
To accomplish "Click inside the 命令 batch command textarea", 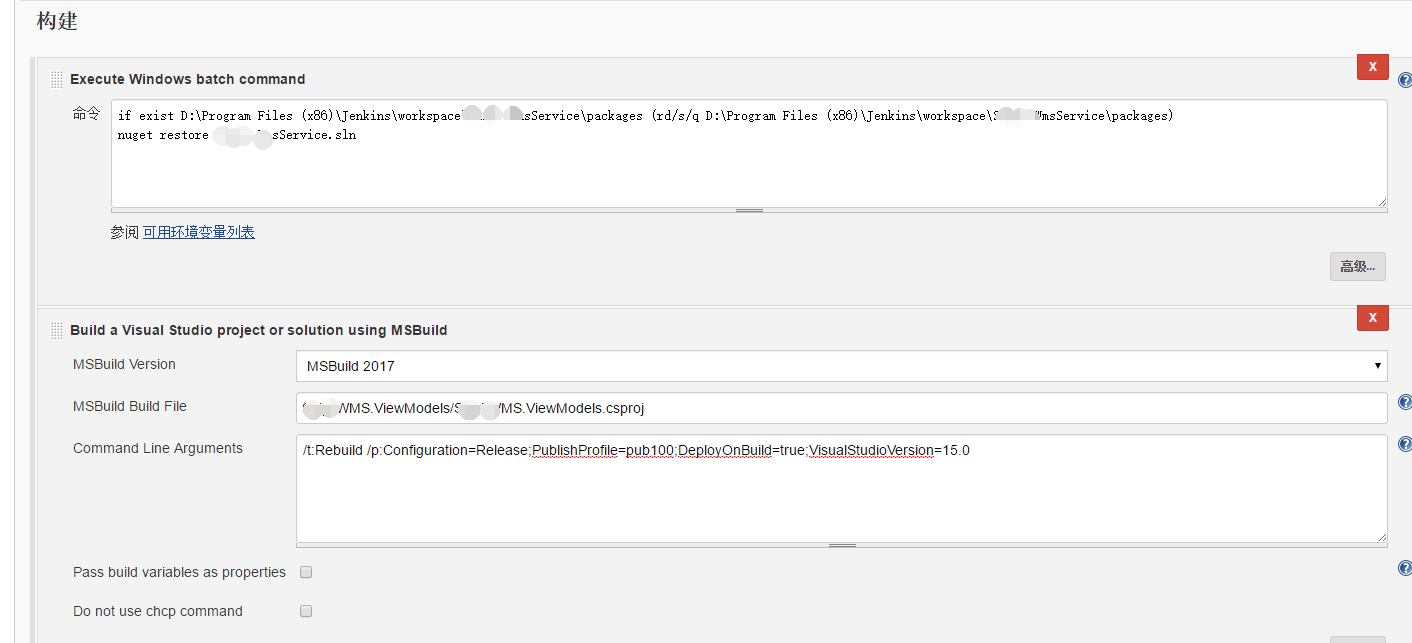I will point(749,153).
